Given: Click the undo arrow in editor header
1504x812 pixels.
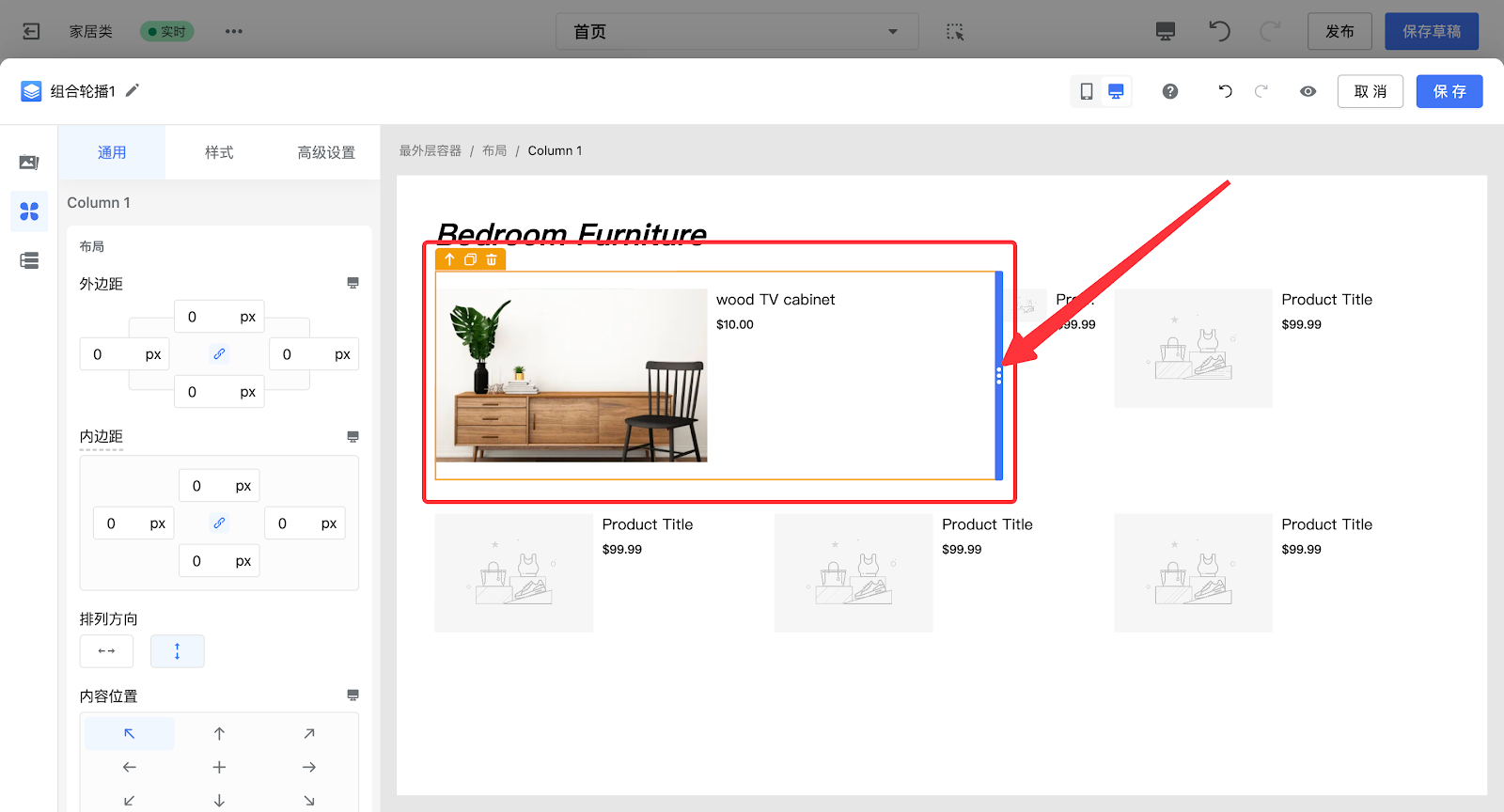Looking at the screenshot, I should [1225, 91].
